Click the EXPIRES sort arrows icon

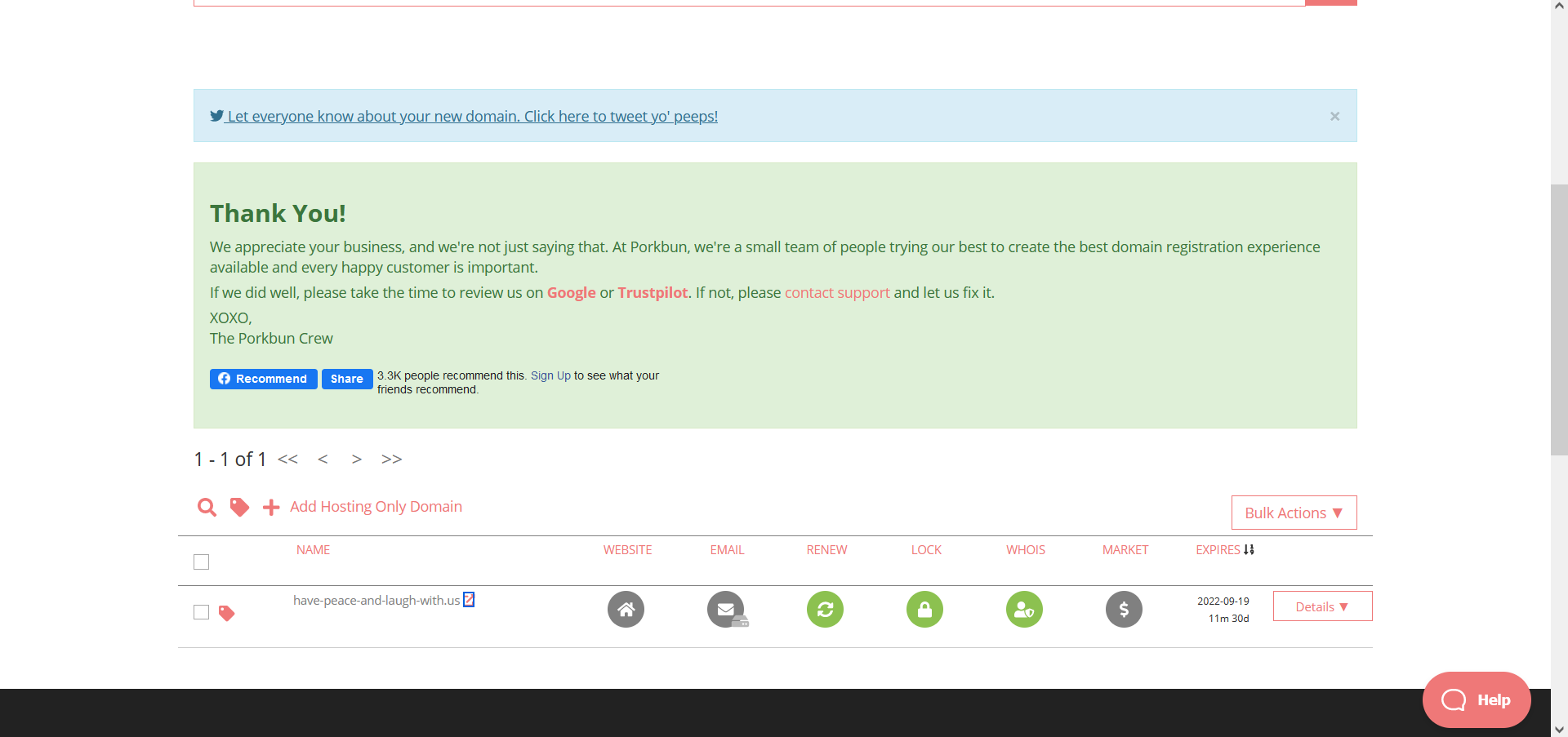pyautogui.click(x=1249, y=550)
